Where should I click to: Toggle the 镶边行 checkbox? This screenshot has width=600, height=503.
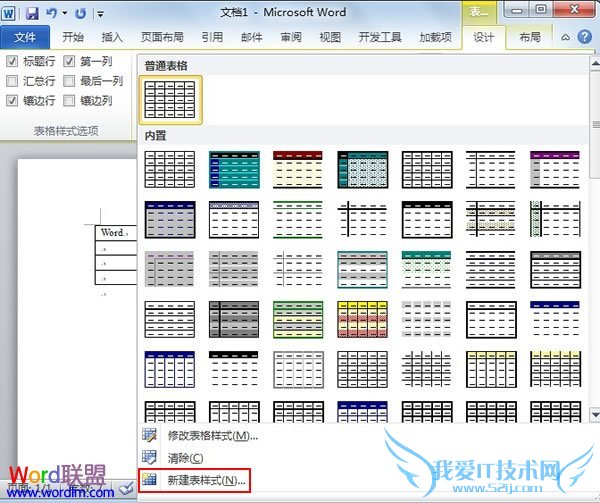coord(12,101)
